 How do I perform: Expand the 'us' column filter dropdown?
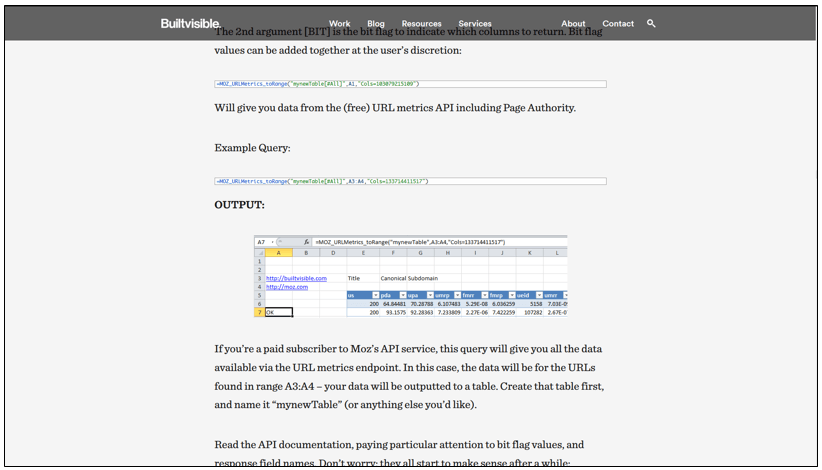(376, 296)
